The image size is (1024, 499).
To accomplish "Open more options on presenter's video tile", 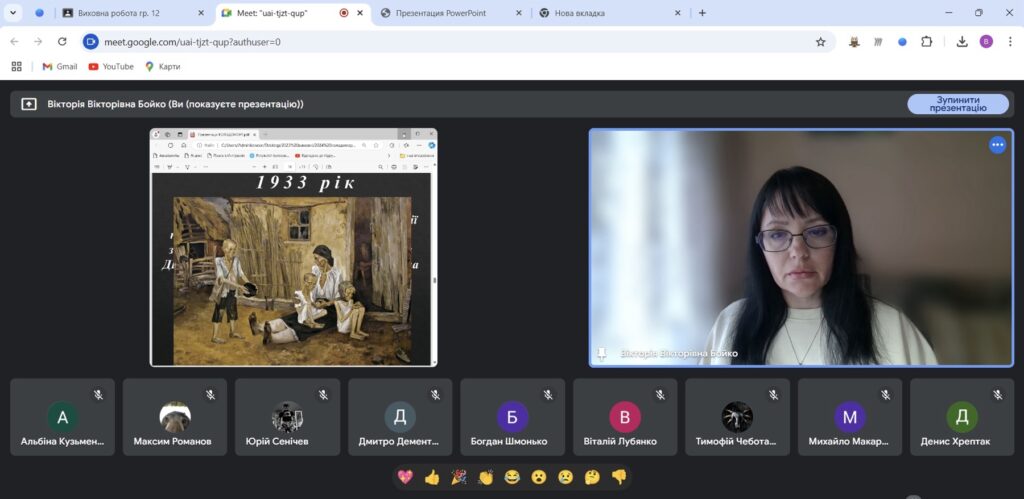I will click(x=997, y=145).
